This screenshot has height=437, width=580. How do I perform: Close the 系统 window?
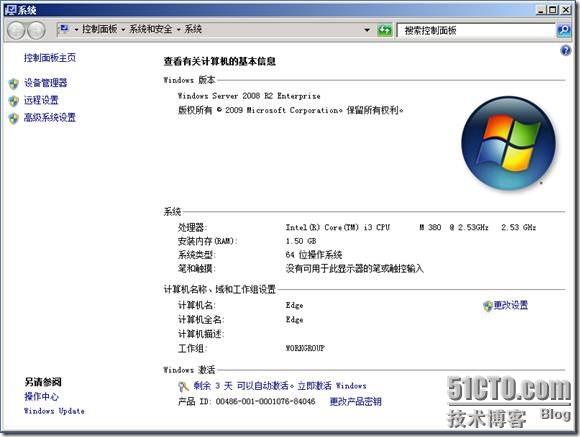coord(566,10)
